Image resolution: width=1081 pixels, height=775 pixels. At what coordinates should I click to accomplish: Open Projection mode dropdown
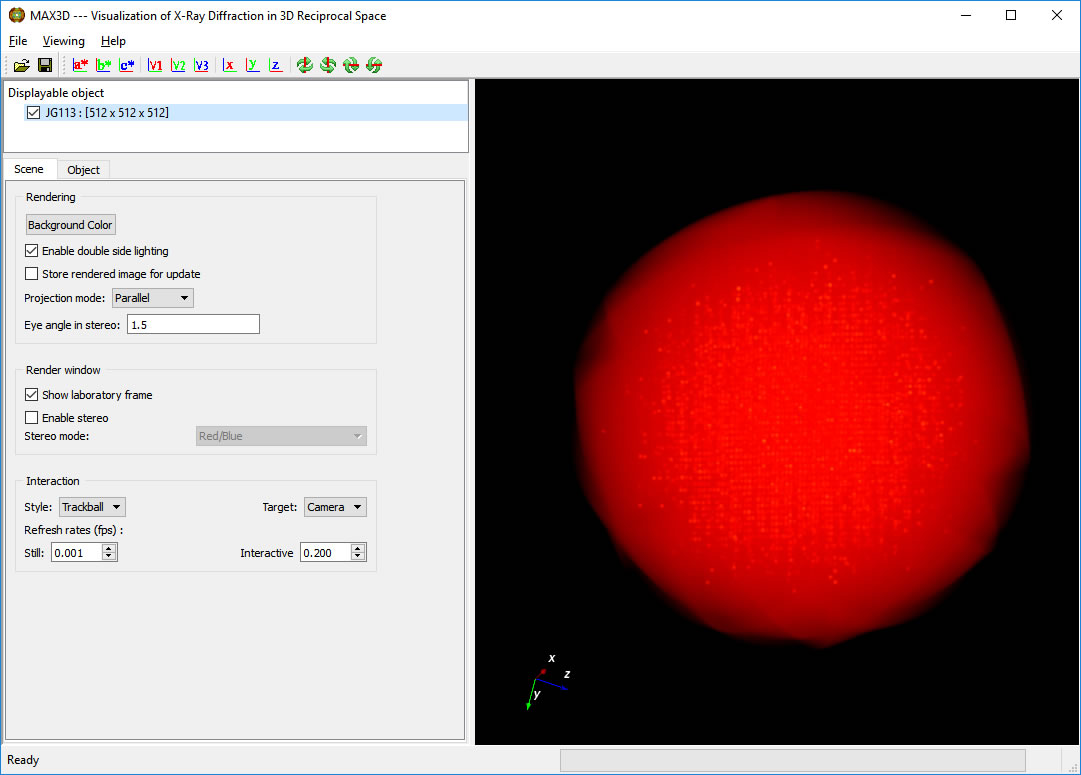tap(152, 298)
